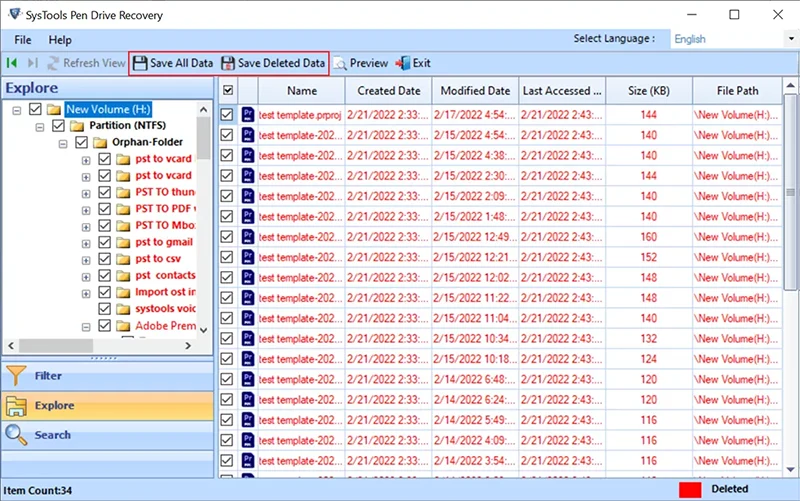The width and height of the screenshot is (800, 501).
Task: Collapse the Partition (NTFS) node
Action: 40,127
